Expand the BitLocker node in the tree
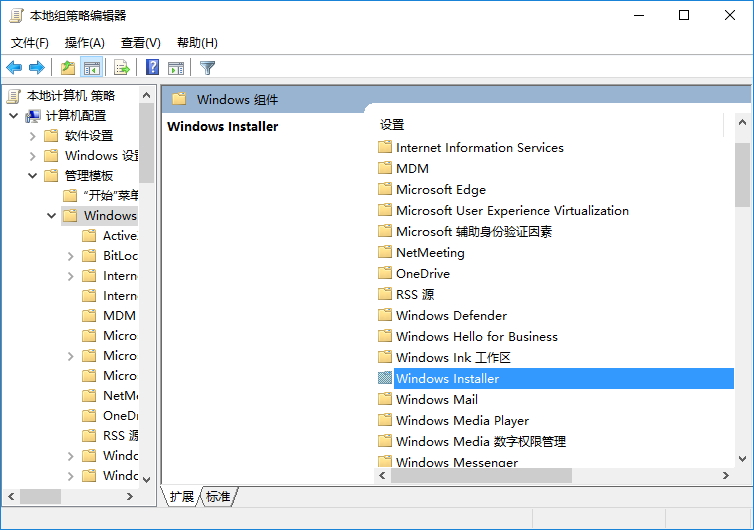 [x=70, y=256]
